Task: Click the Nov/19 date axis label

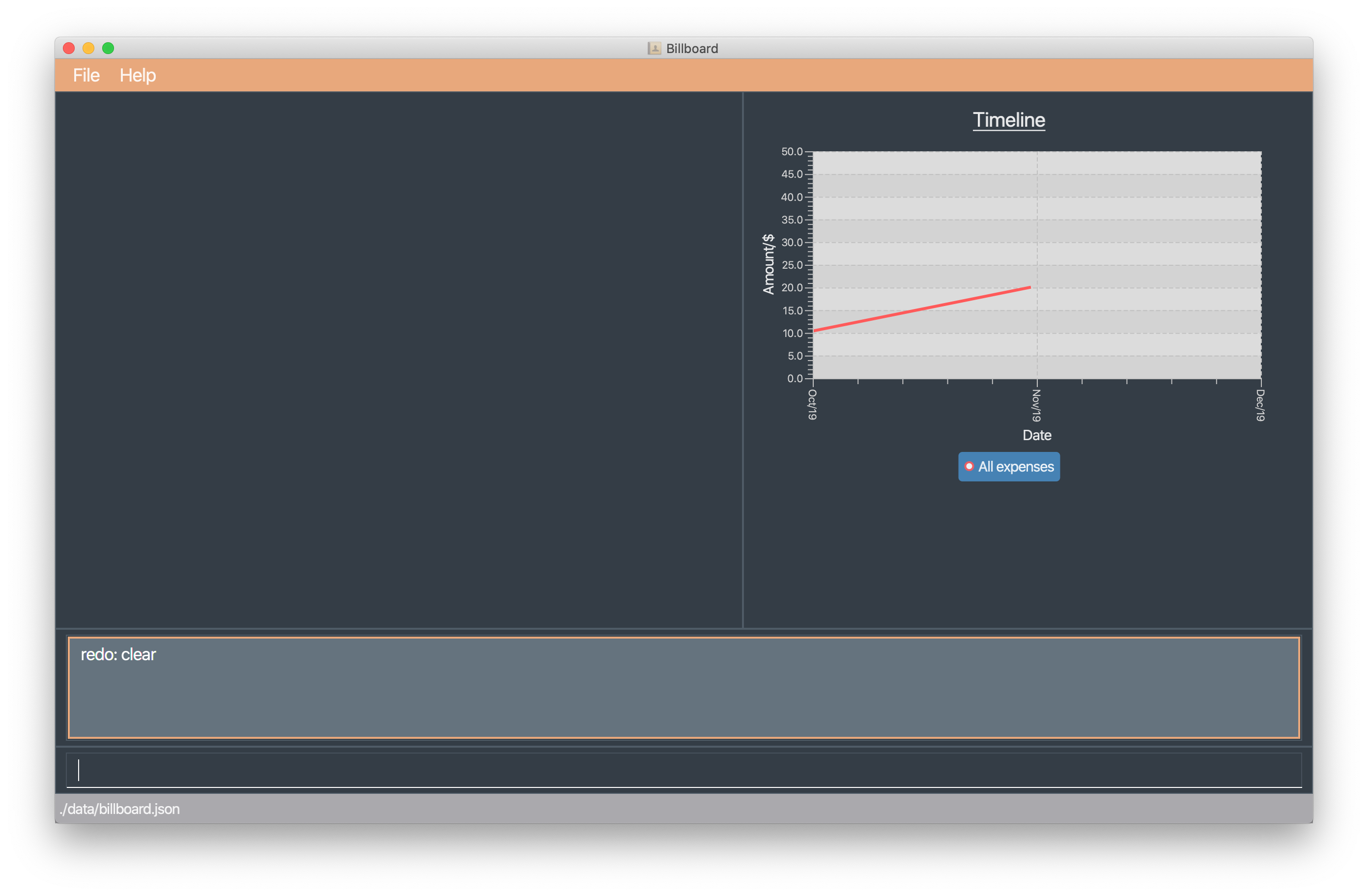Action: tap(1036, 405)
